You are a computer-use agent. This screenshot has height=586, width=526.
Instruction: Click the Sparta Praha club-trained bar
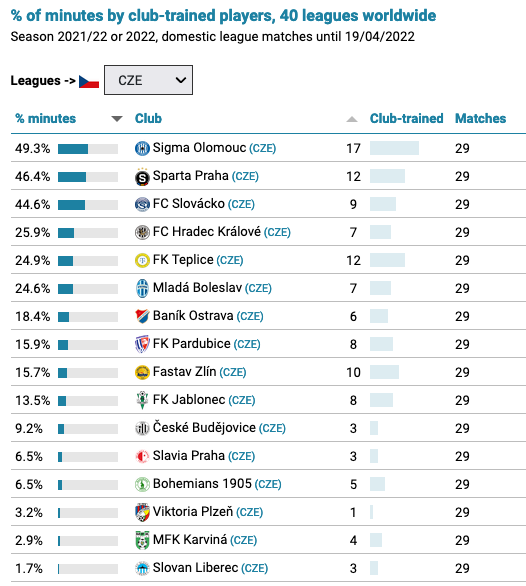[387, 176]
